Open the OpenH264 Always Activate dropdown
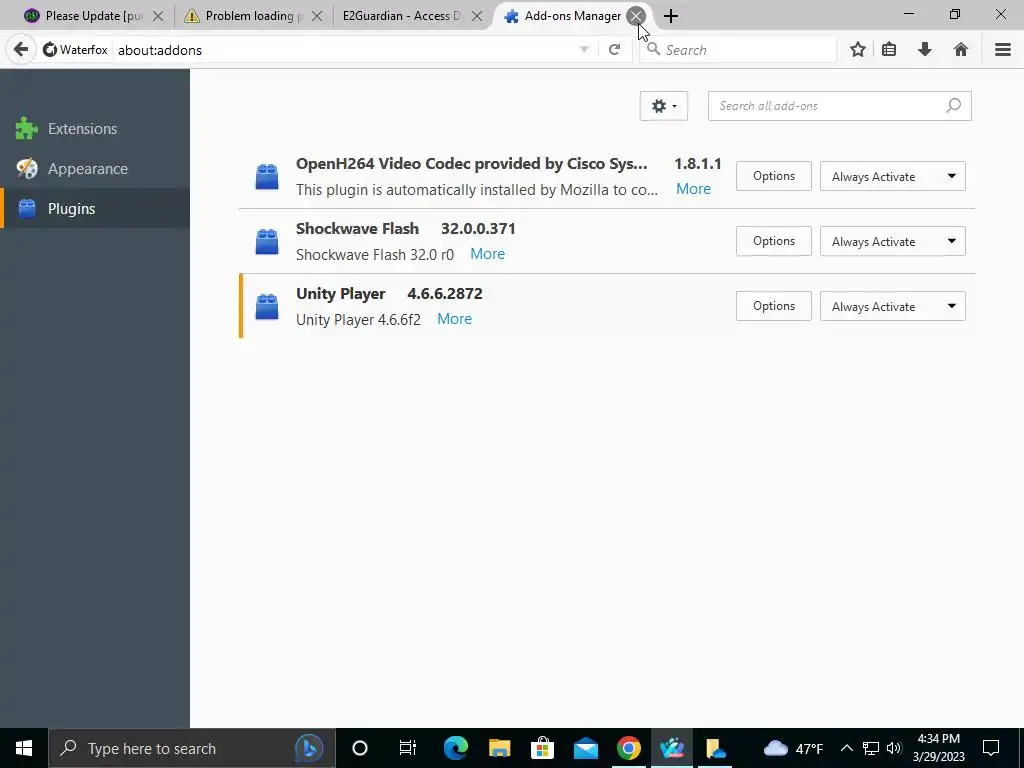The image size is (1024, 768). click(893, 176)
